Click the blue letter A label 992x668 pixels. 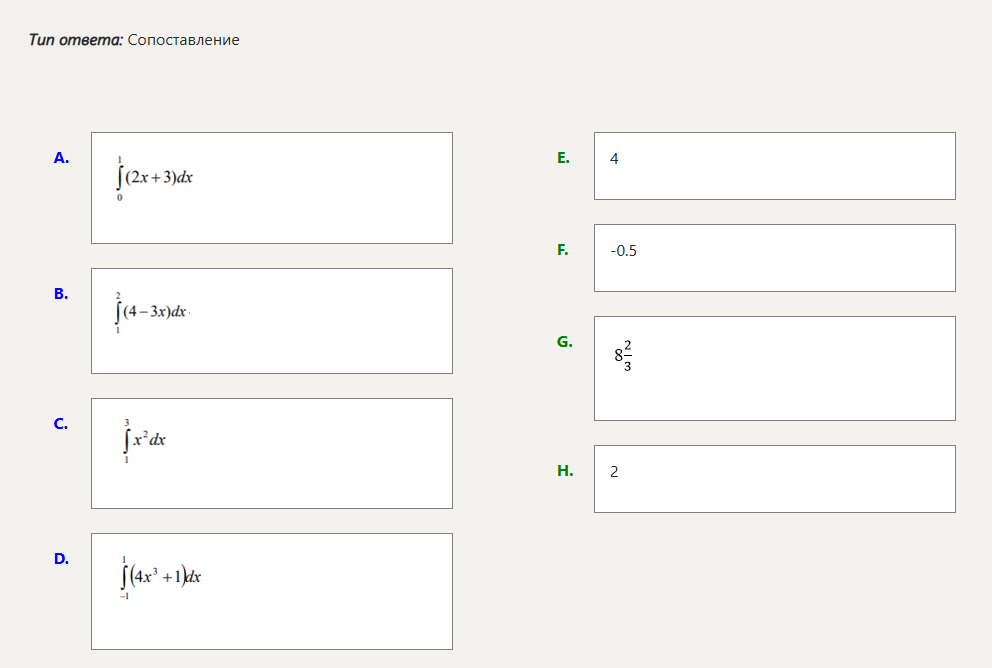61,157
